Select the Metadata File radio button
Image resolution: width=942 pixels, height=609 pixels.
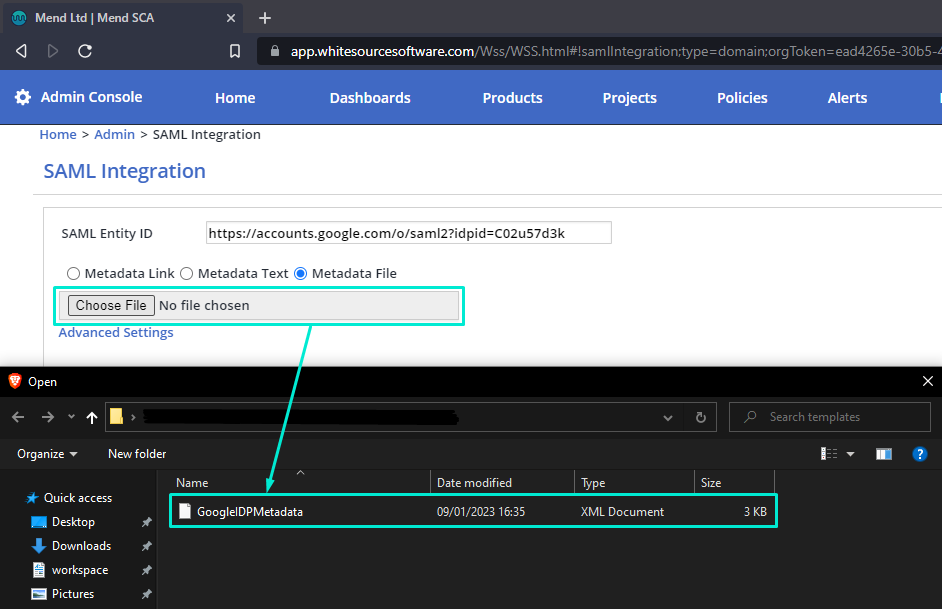click(300, 274)
